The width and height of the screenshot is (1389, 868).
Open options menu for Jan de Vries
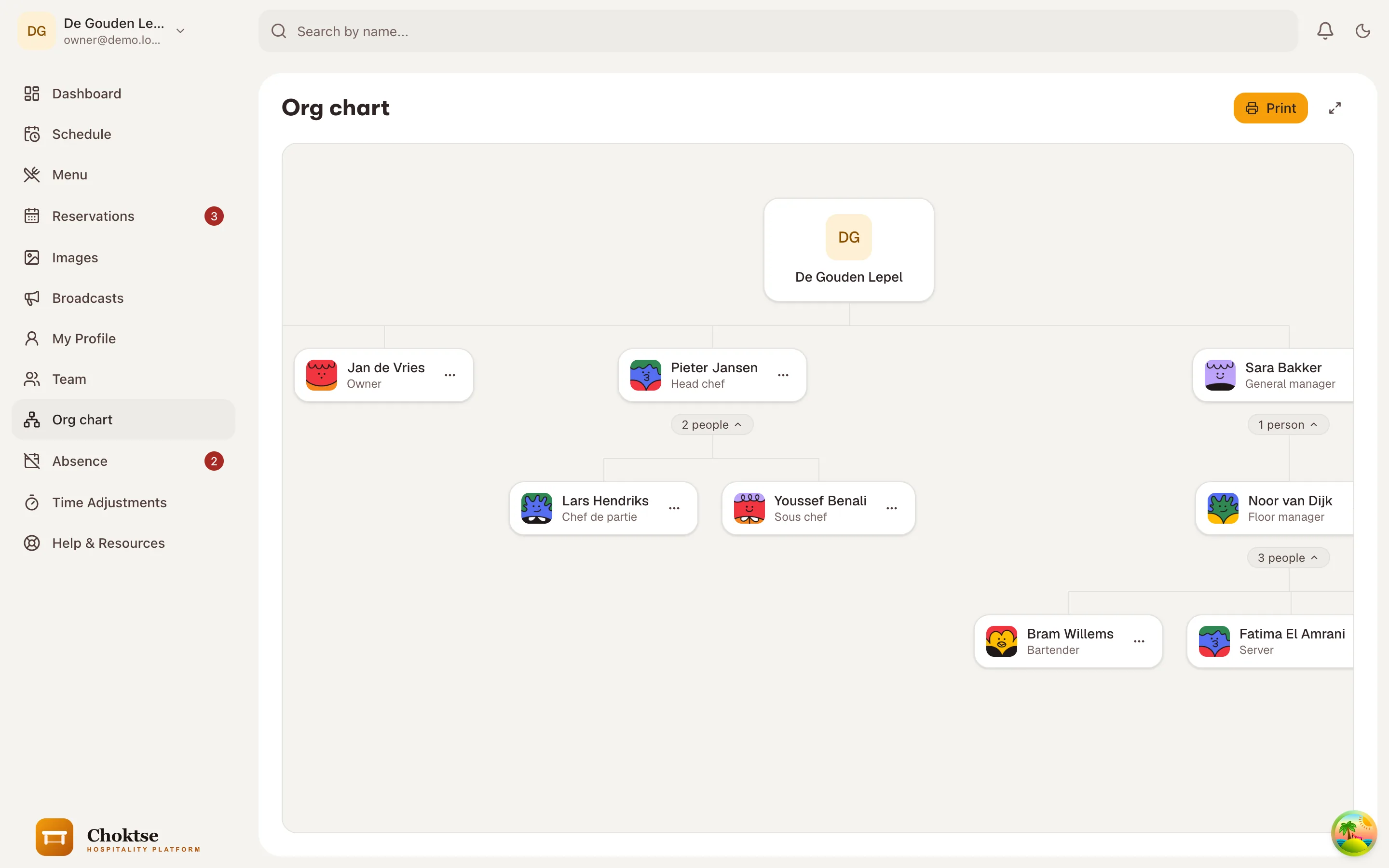tap(450, 375)
